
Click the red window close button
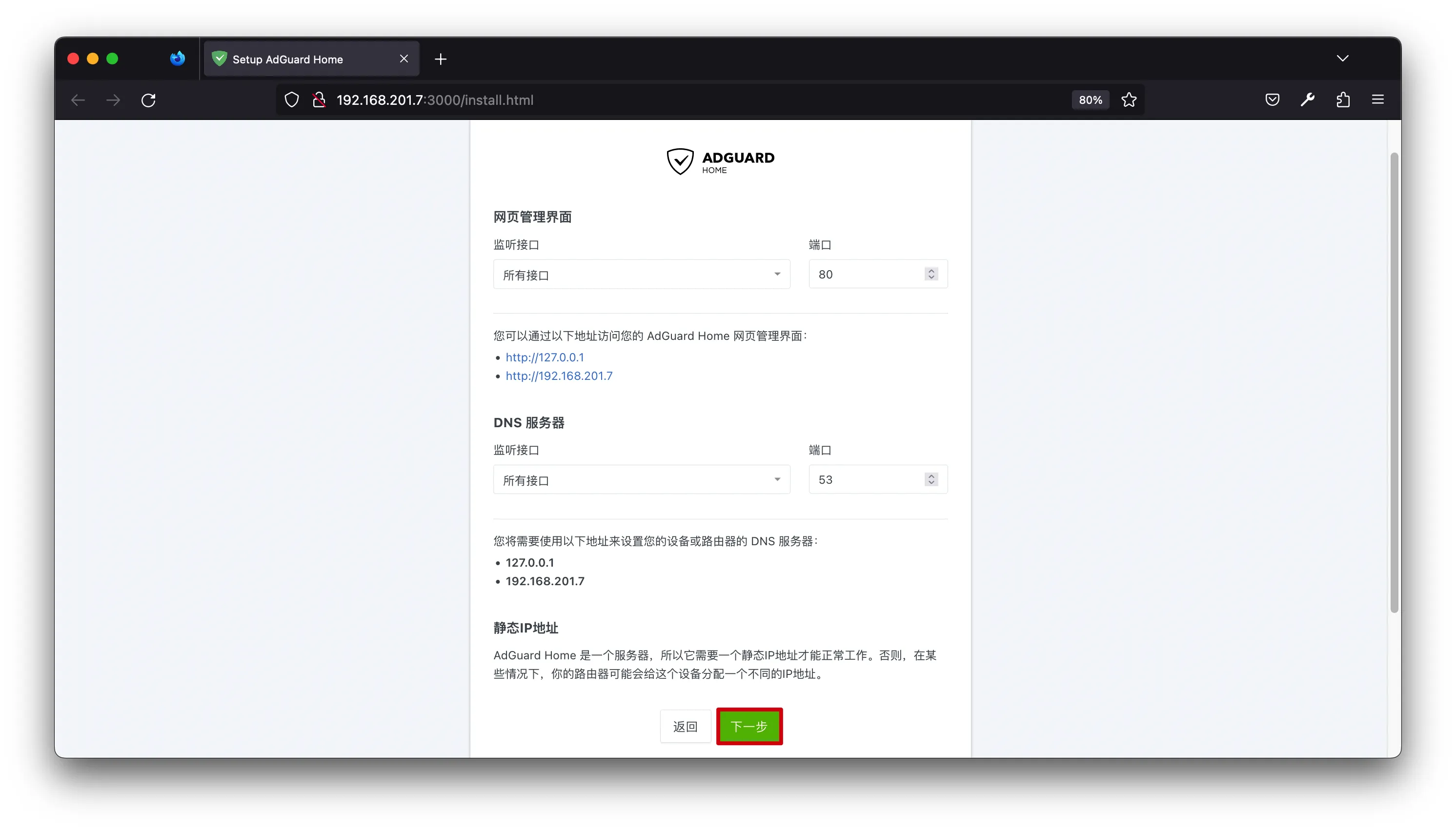tap(73, 59)
